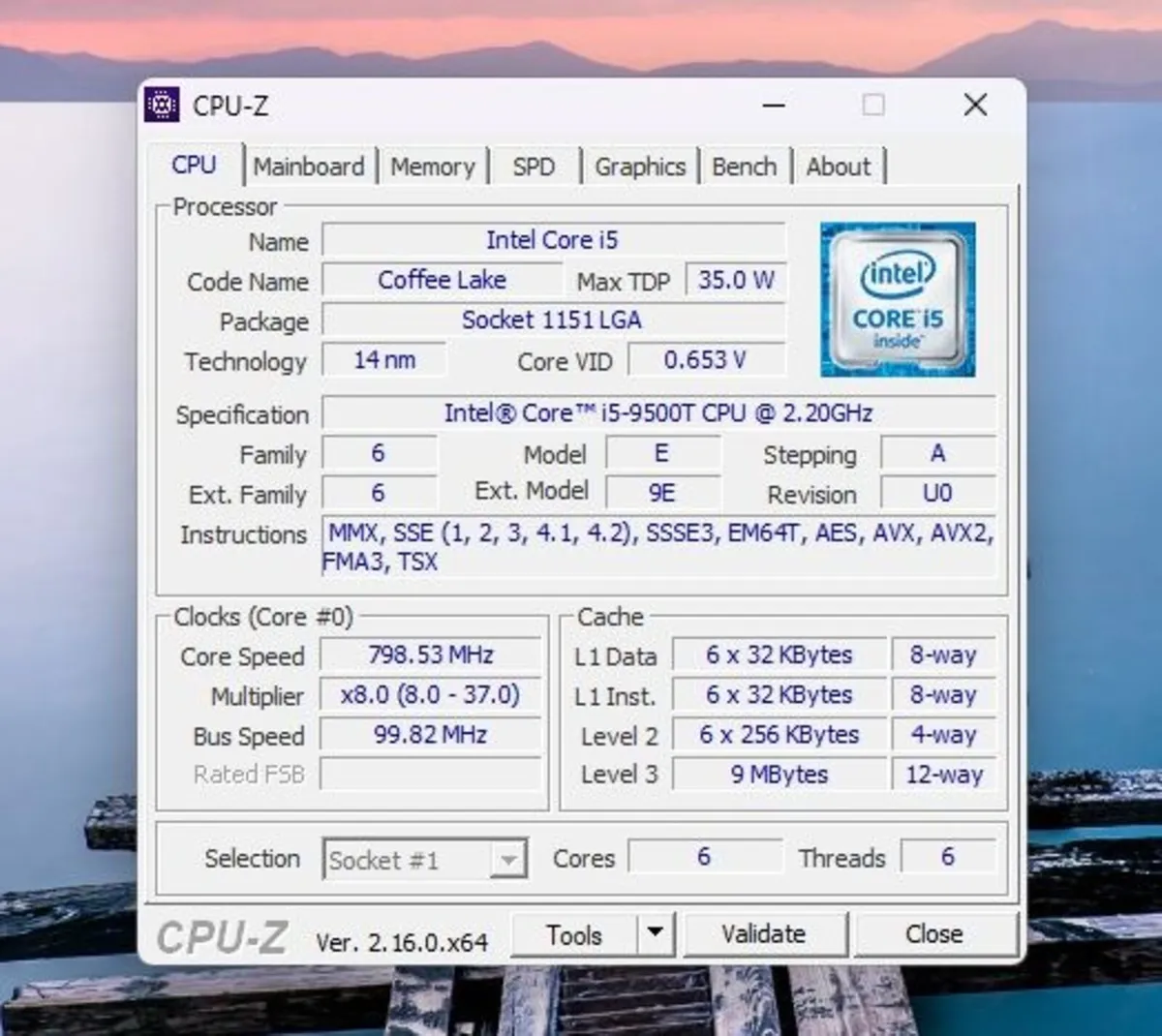The image size is (1162, 1036).
Task: Click the CPU-Z application icon in titlebar
Action: click(162, 104)
